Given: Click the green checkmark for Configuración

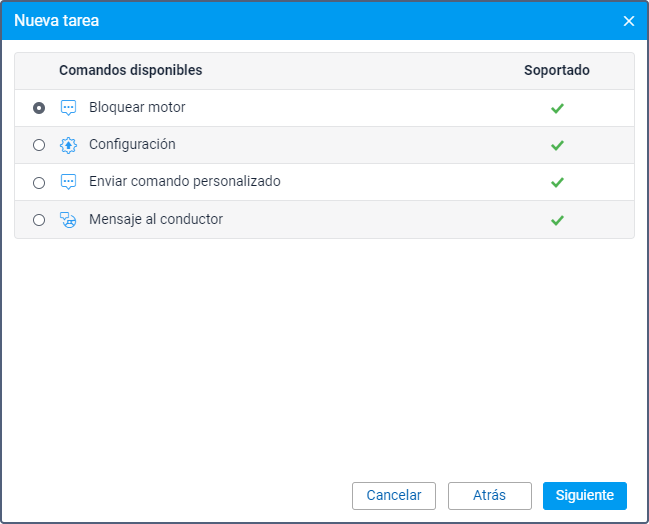Looking at the screenshot, I should (x=557, y=145).
